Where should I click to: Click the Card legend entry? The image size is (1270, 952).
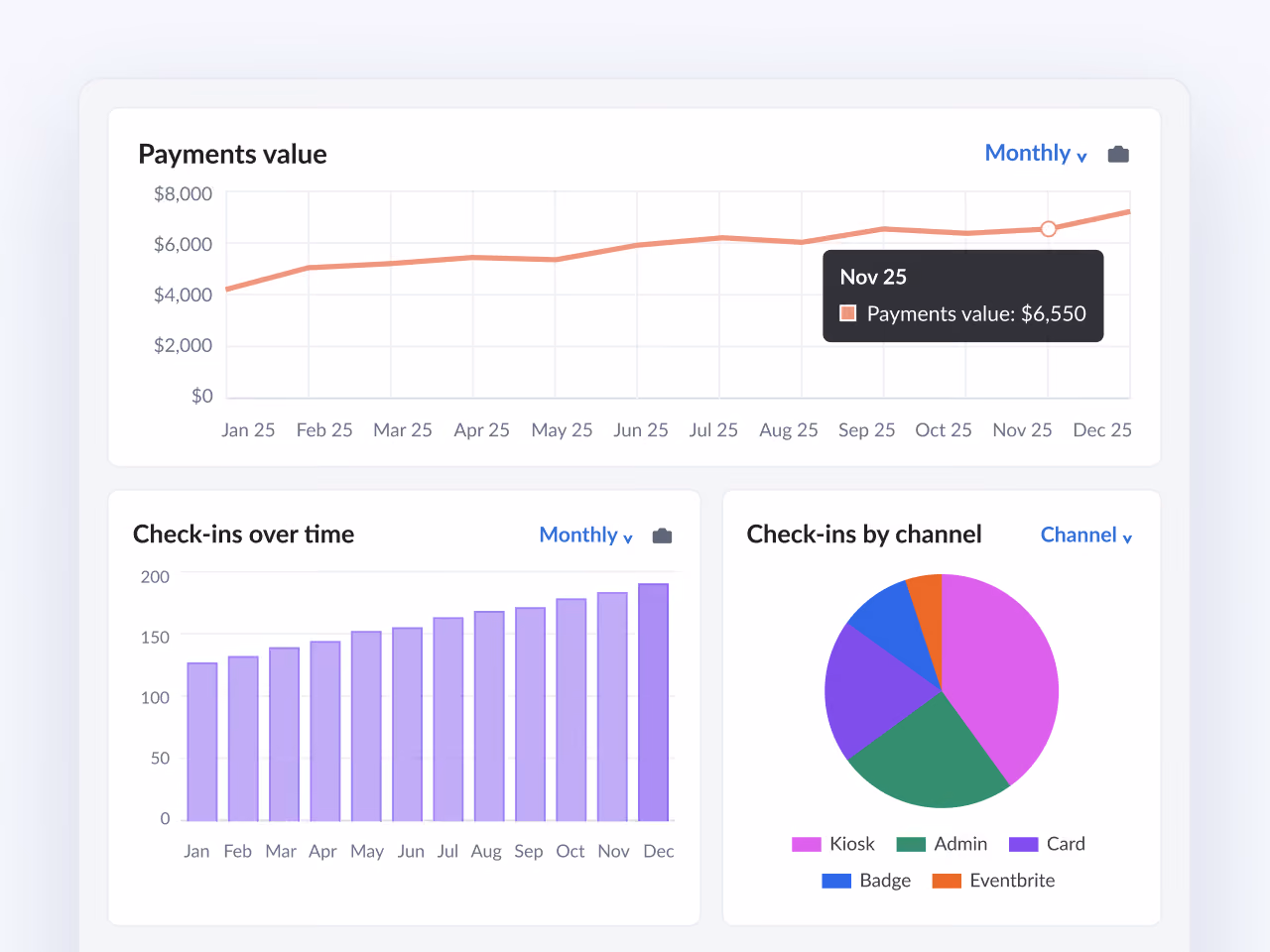click(x=1047, y=844)
